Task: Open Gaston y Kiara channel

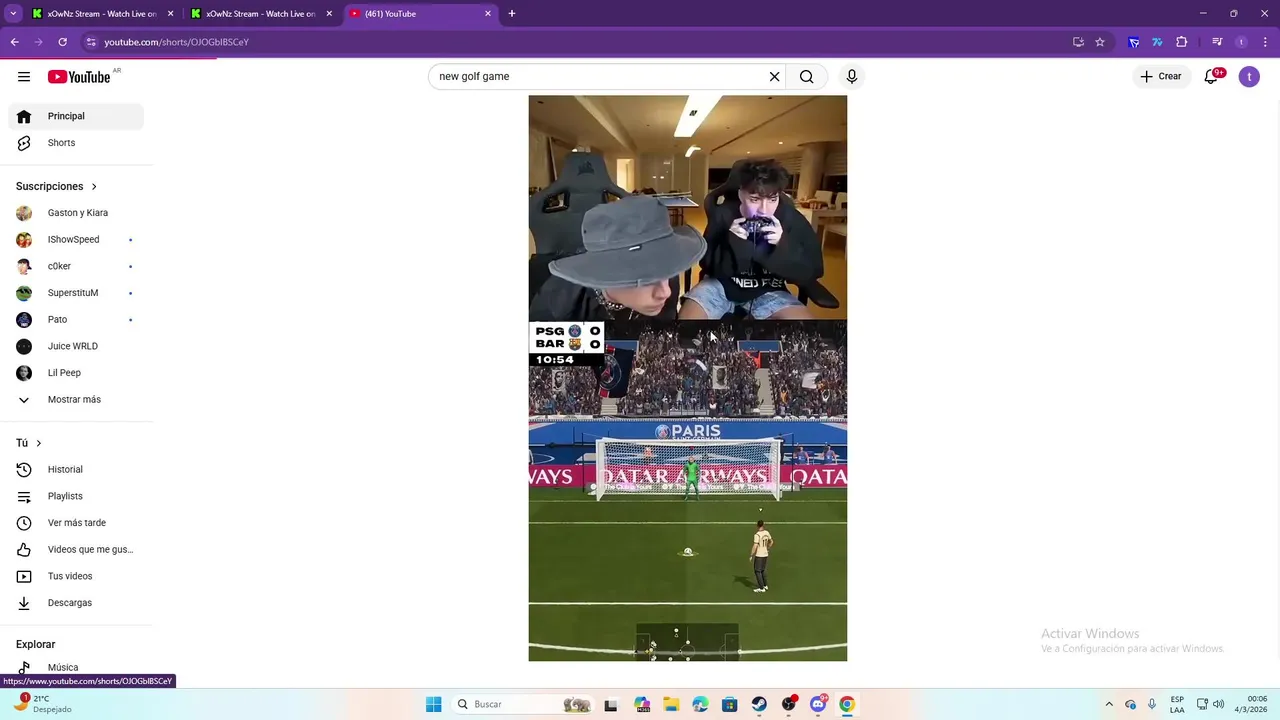Action: coord(76,213)
